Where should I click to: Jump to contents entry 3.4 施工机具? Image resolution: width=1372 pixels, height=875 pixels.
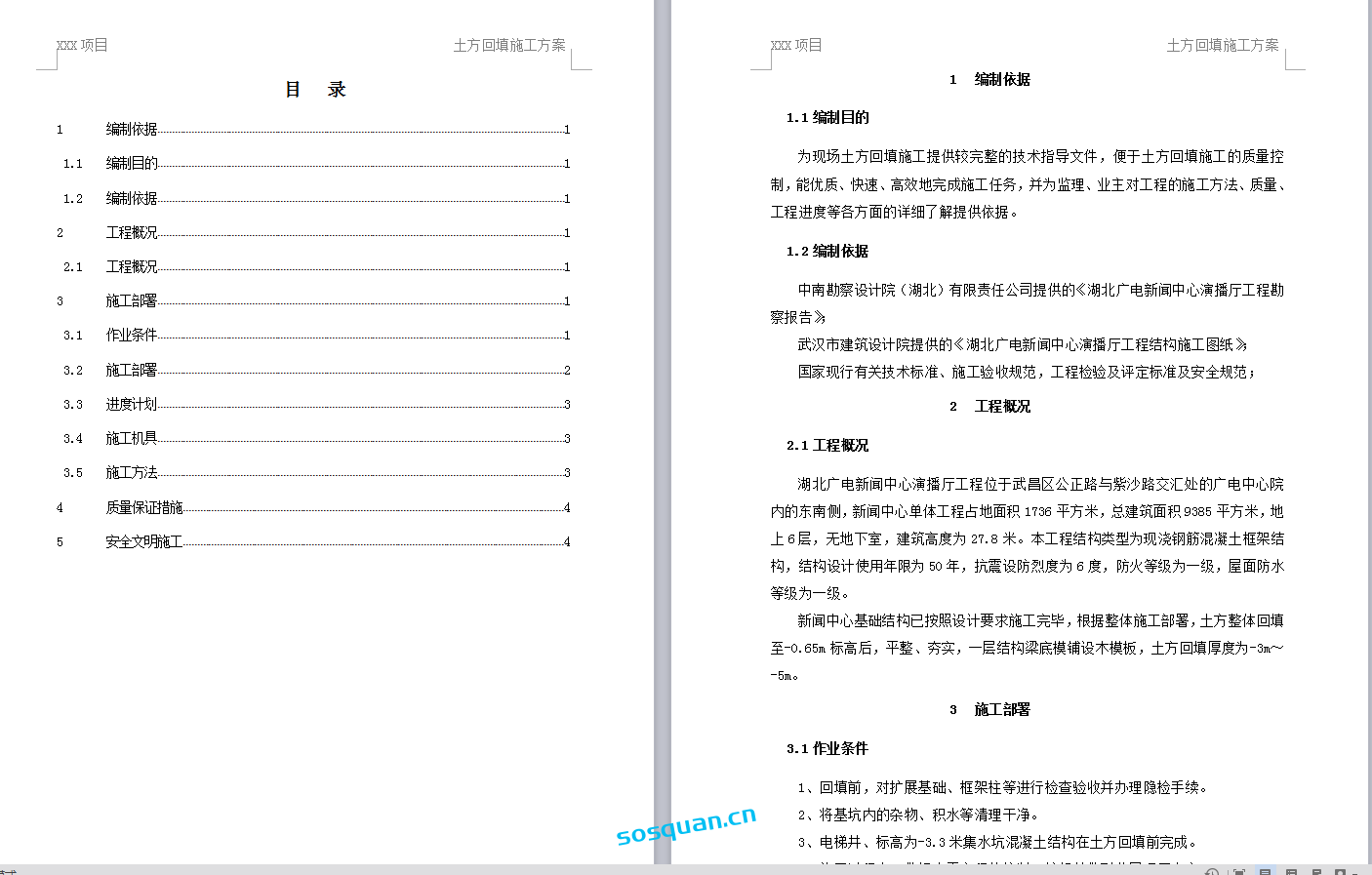coord(132,439)
